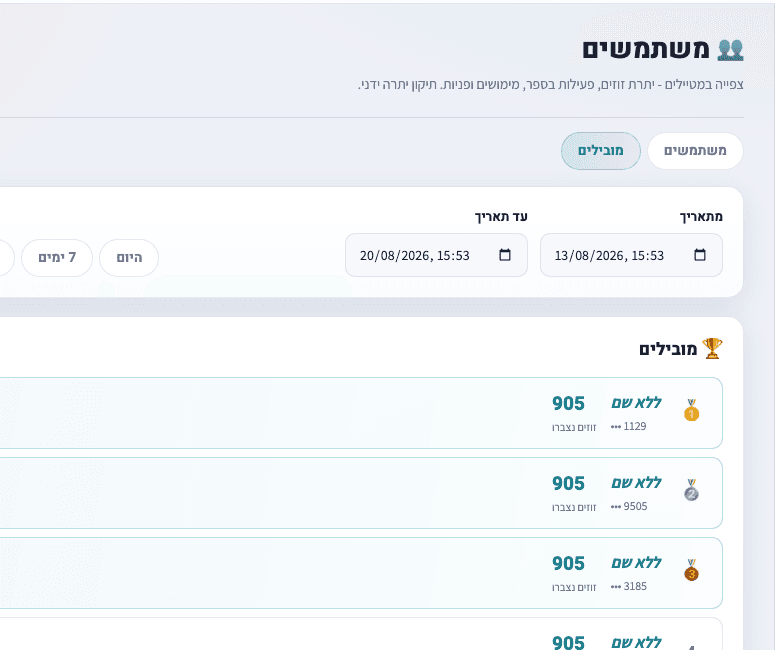Click masked phone number 1129
775x650 pixels.
pyautogui.click(x=628, y=426)
